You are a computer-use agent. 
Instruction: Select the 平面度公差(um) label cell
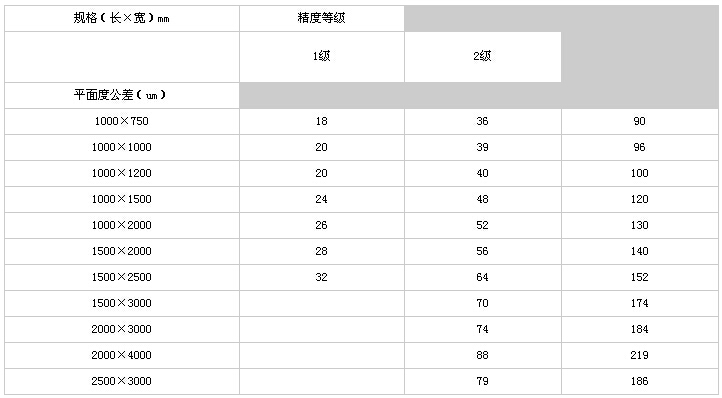point(122,95)
